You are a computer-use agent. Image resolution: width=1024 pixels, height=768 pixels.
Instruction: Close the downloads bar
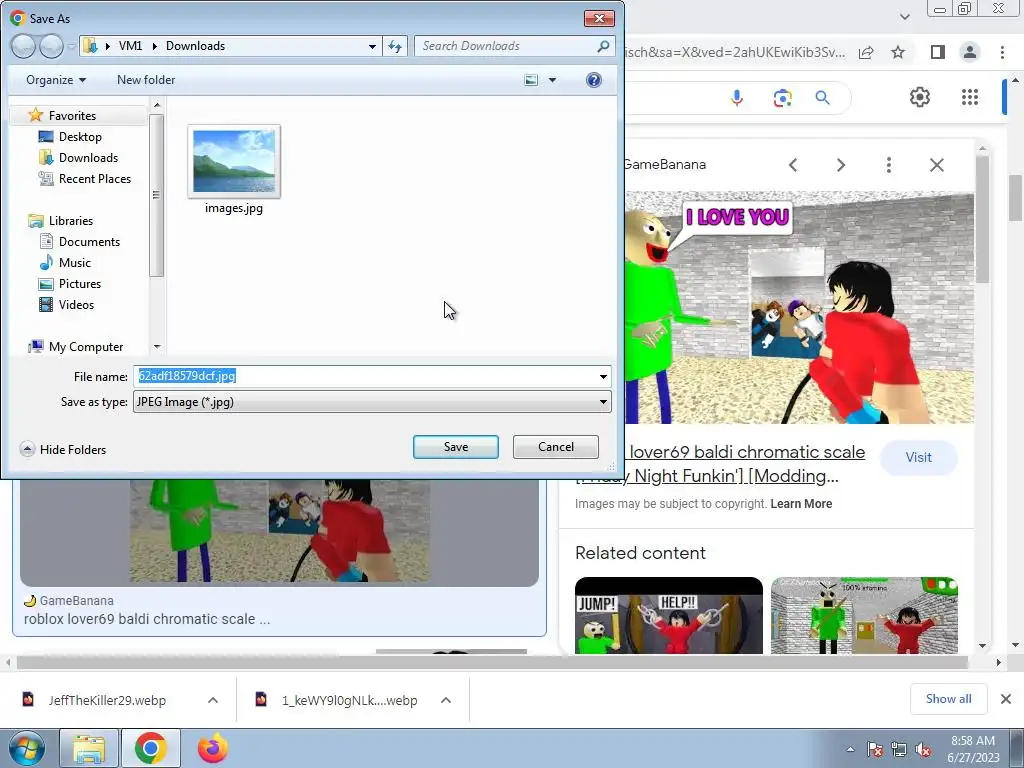point(1006,699)
